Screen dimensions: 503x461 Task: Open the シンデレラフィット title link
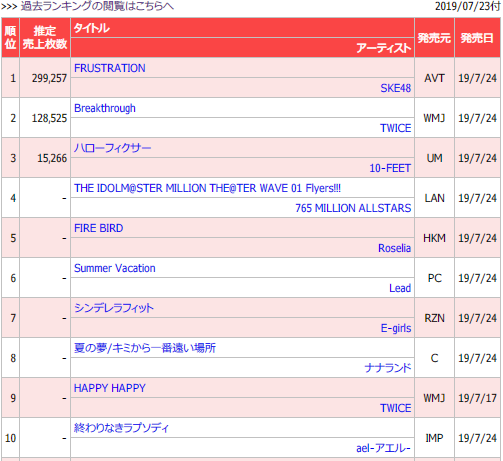(x=114, y=308)
